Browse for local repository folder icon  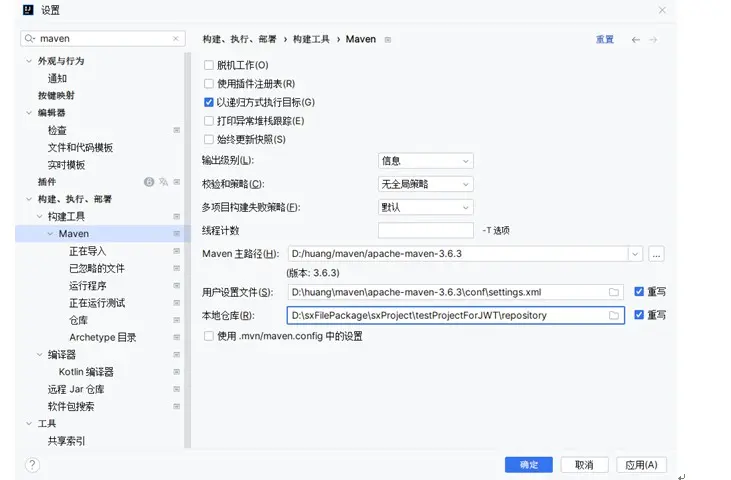tap(614, 315)
